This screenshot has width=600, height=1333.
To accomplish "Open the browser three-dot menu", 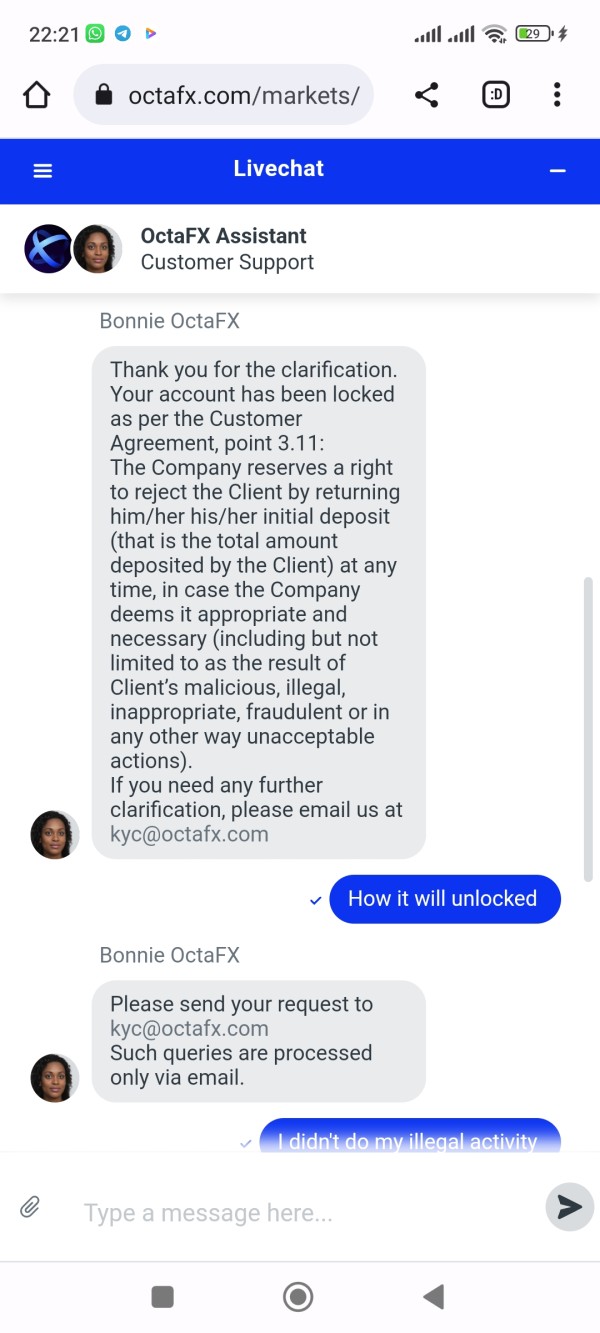I will (x=557, y=95).
